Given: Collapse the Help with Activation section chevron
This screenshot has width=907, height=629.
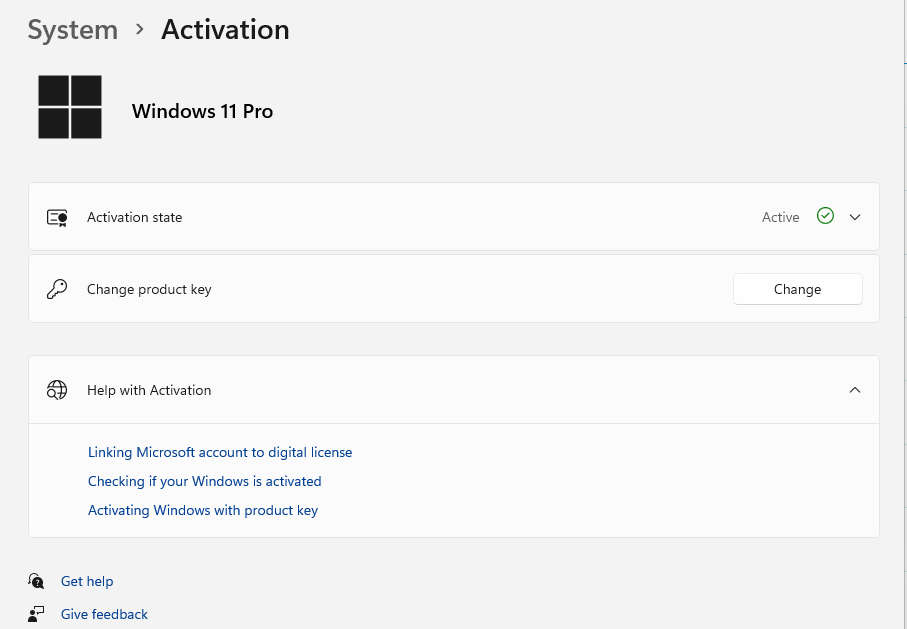Looking at the screenshot, I should click(x=855, y=390).
